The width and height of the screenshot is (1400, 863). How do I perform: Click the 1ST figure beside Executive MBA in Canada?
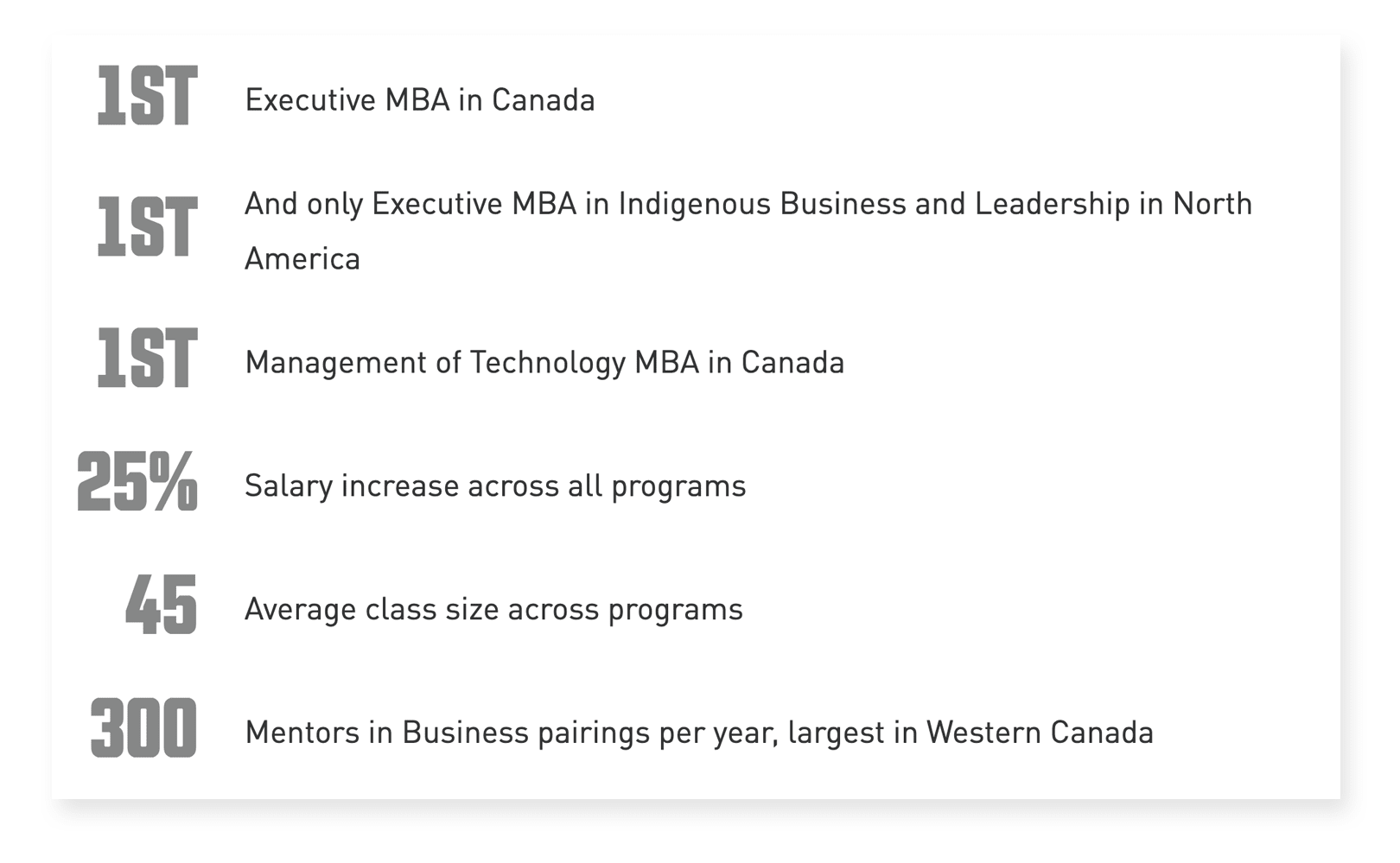click(x=147, y=96)
